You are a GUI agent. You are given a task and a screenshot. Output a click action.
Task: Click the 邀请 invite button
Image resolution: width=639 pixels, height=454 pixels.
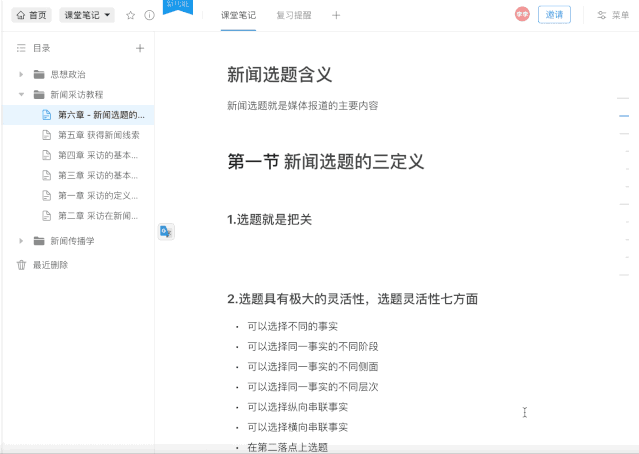554,15
